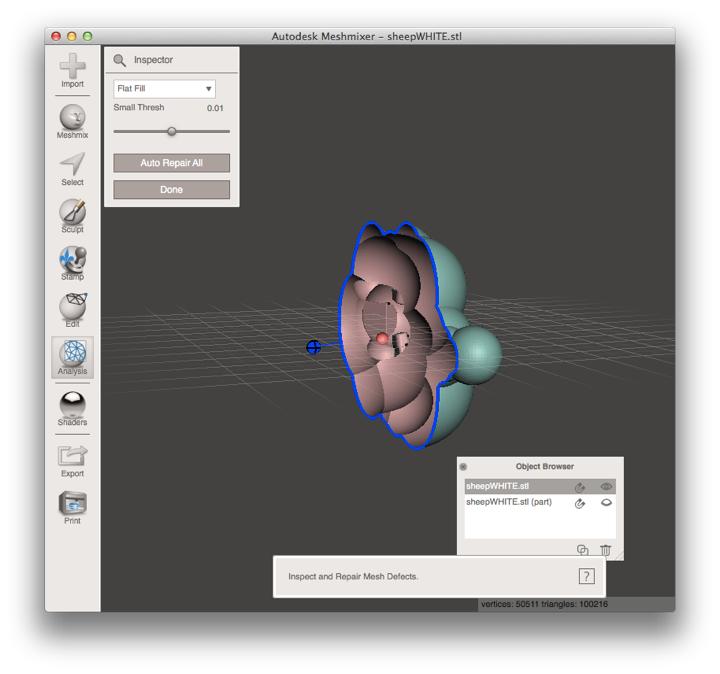Duplicate object in Object Browser

click(x=583, y=549)
